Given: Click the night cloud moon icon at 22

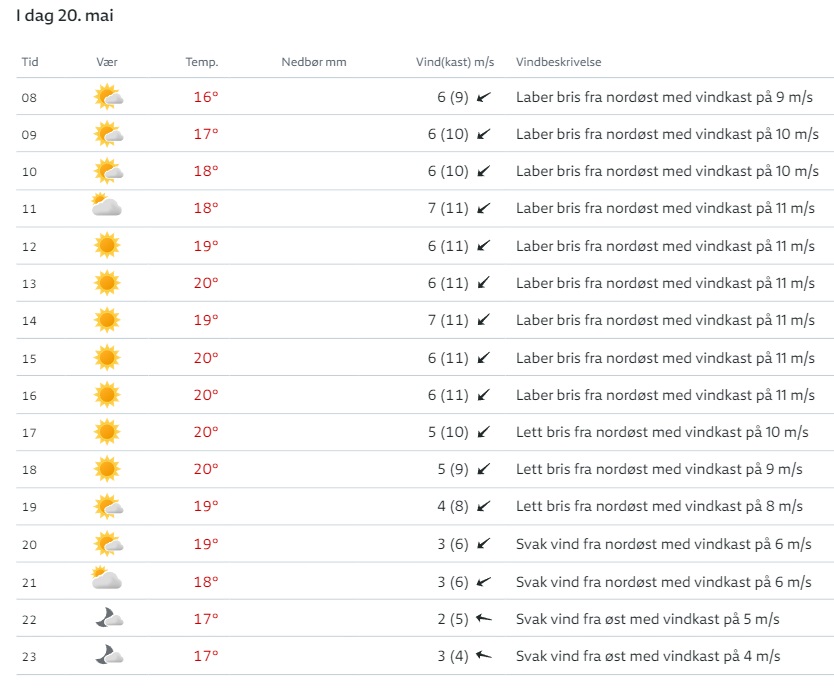Looking at the screenshot, I should tap(108, 619).
